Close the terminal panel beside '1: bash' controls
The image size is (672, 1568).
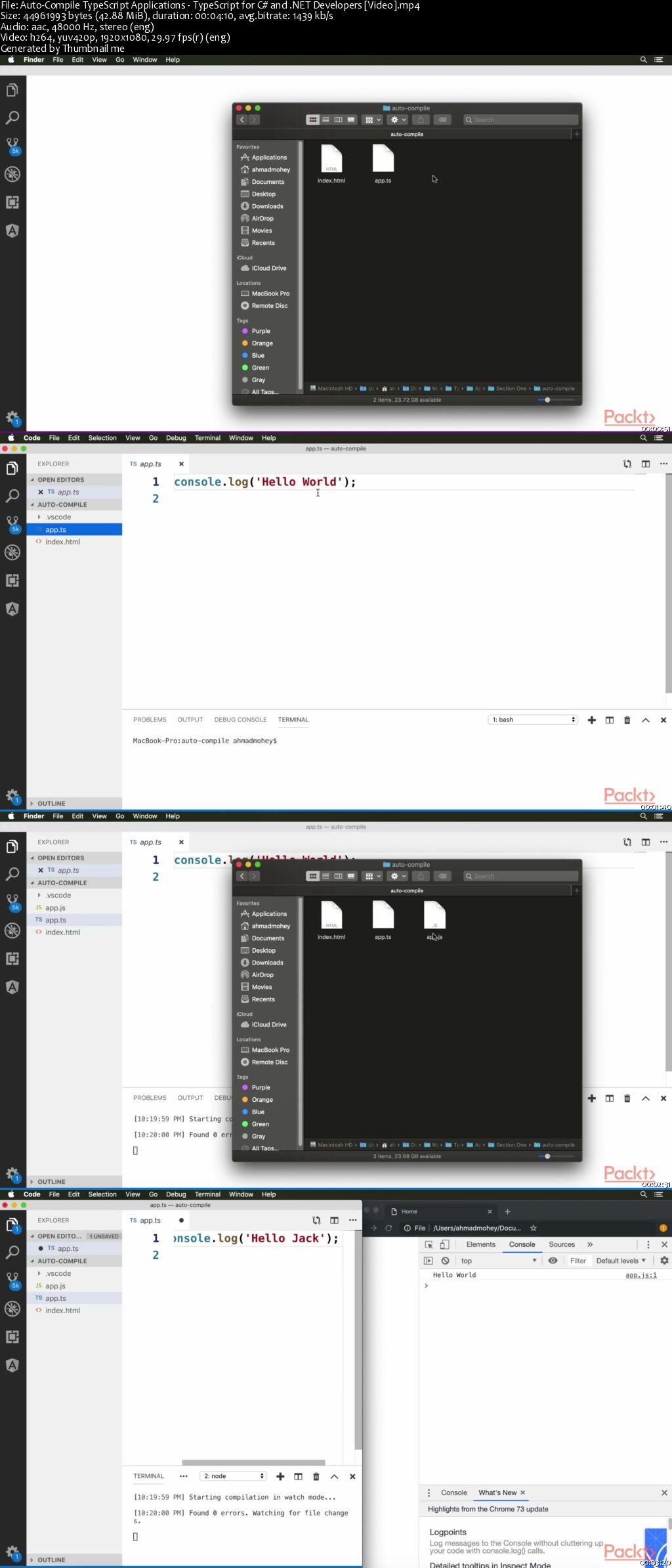click(x=663, y=720)
